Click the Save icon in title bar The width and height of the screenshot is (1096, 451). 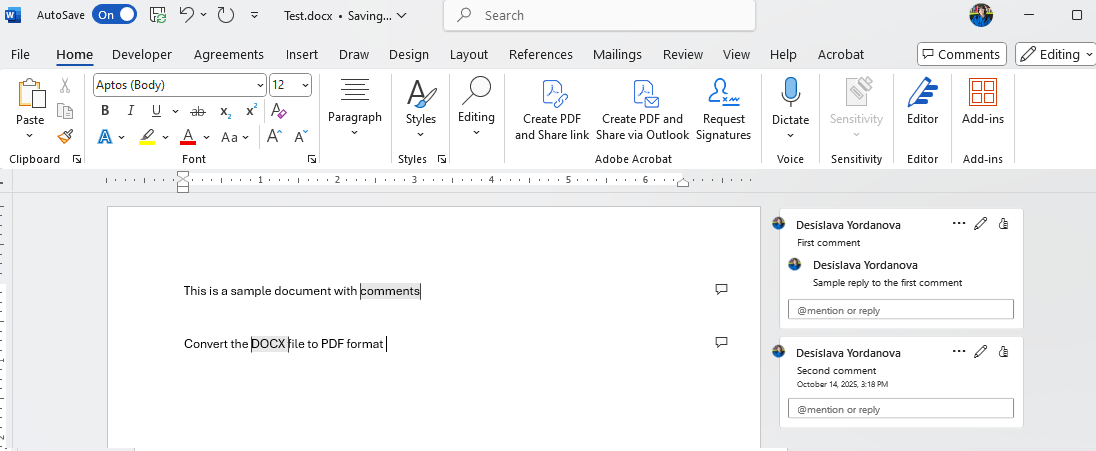tap(158, 15)
